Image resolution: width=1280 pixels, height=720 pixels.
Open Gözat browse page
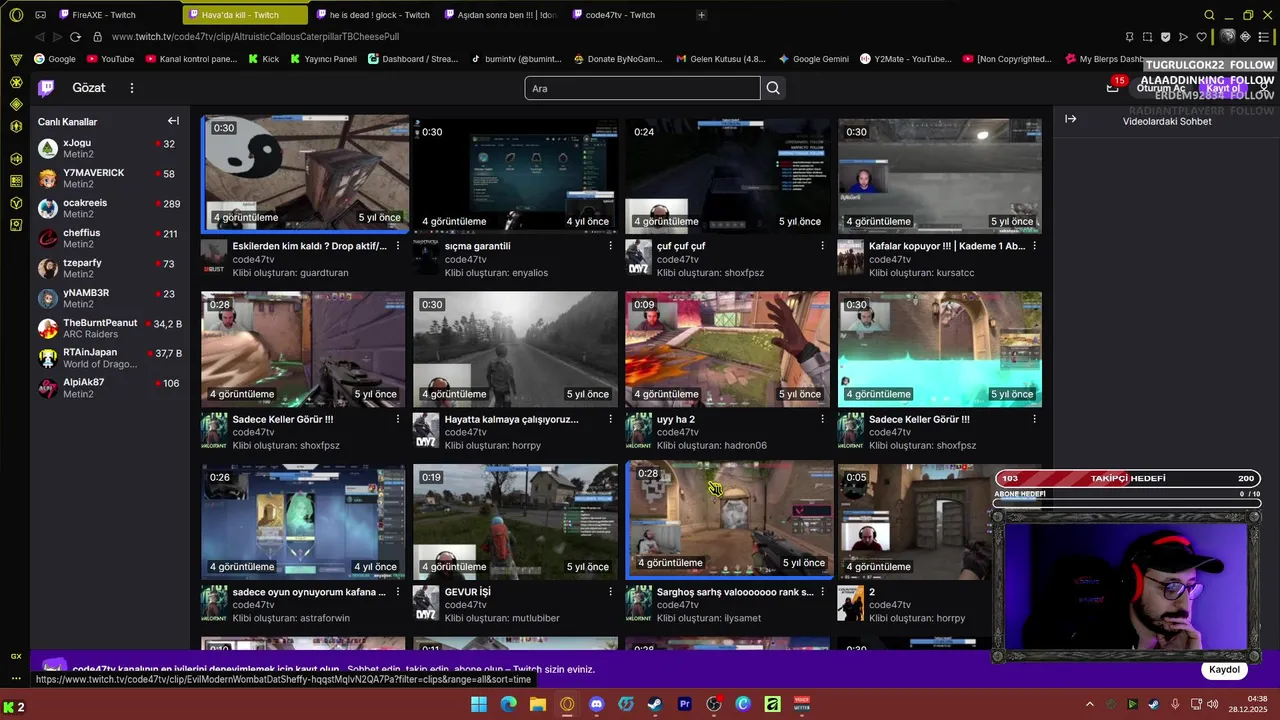[89, 88]
